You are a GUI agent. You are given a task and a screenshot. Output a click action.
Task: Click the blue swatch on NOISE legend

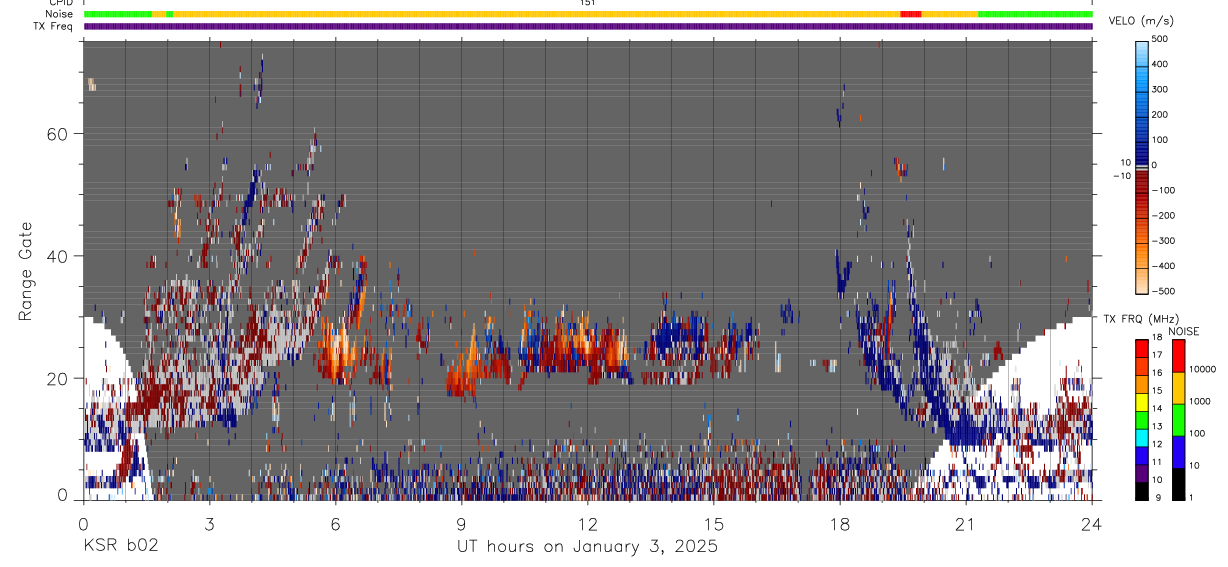tap(1179, 451)
